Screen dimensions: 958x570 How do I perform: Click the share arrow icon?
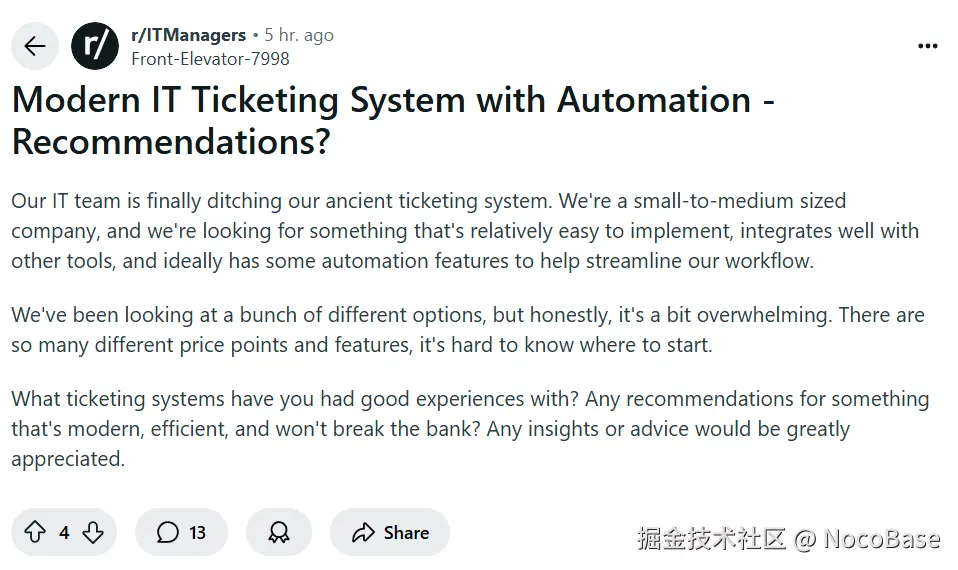coord(363,533)
